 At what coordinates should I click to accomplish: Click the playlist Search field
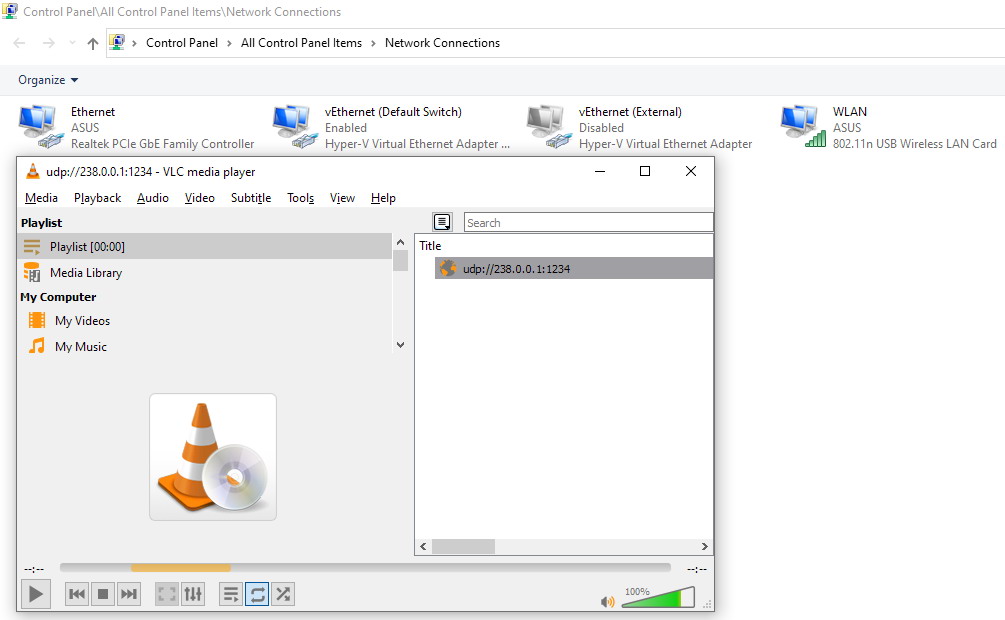(588, 222)
